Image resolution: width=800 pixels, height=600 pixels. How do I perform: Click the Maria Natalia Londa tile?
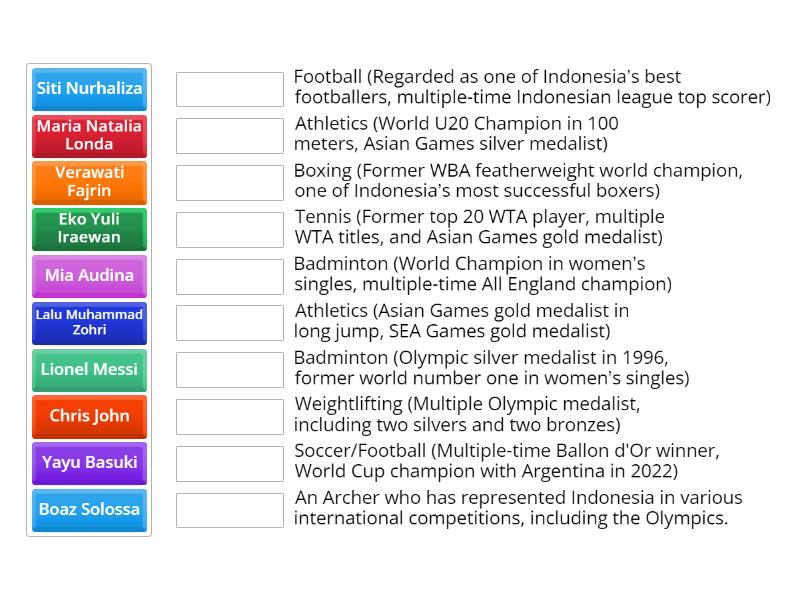[89, 136]
